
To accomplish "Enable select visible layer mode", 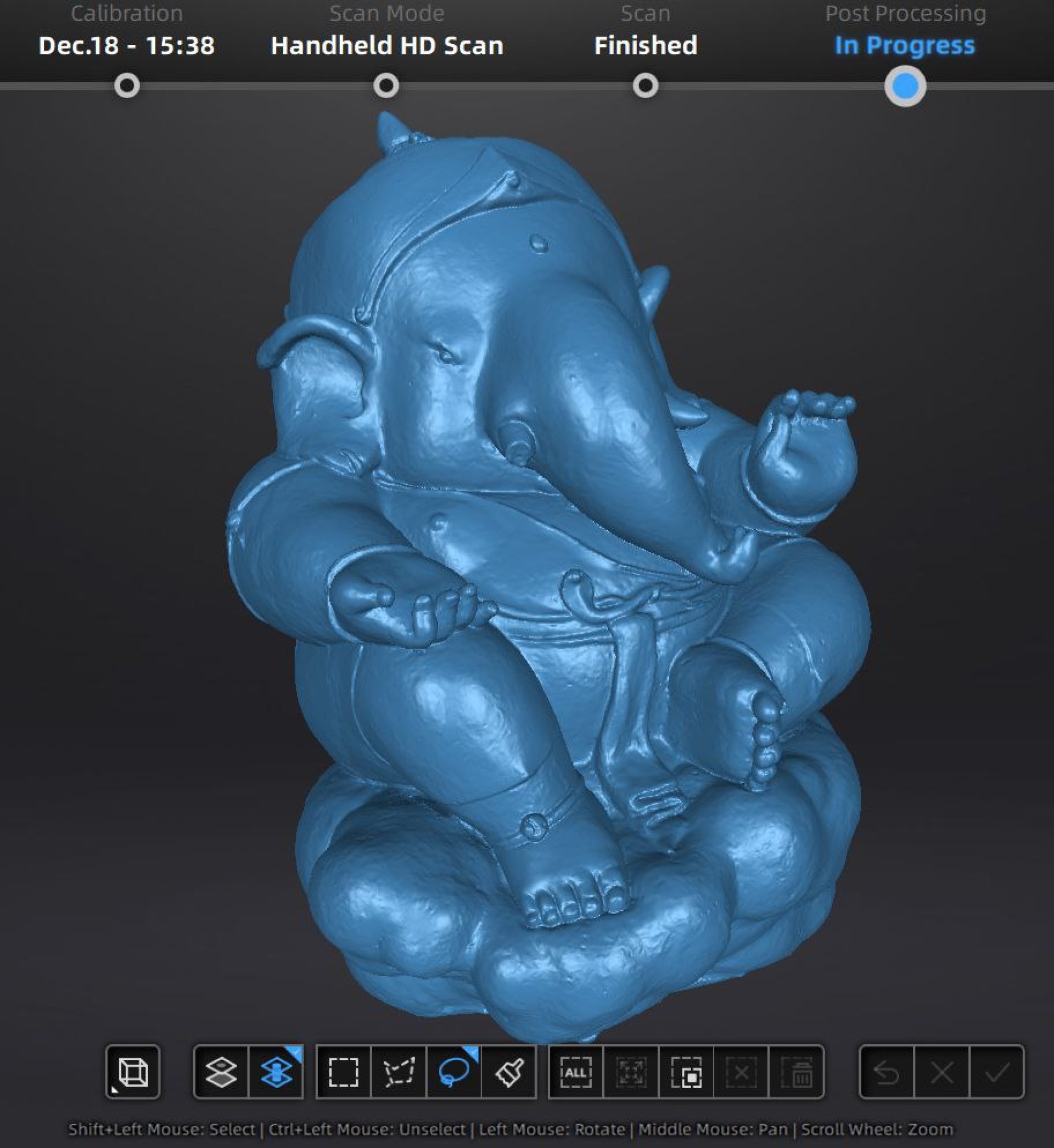I will [x=221, y=1072].
